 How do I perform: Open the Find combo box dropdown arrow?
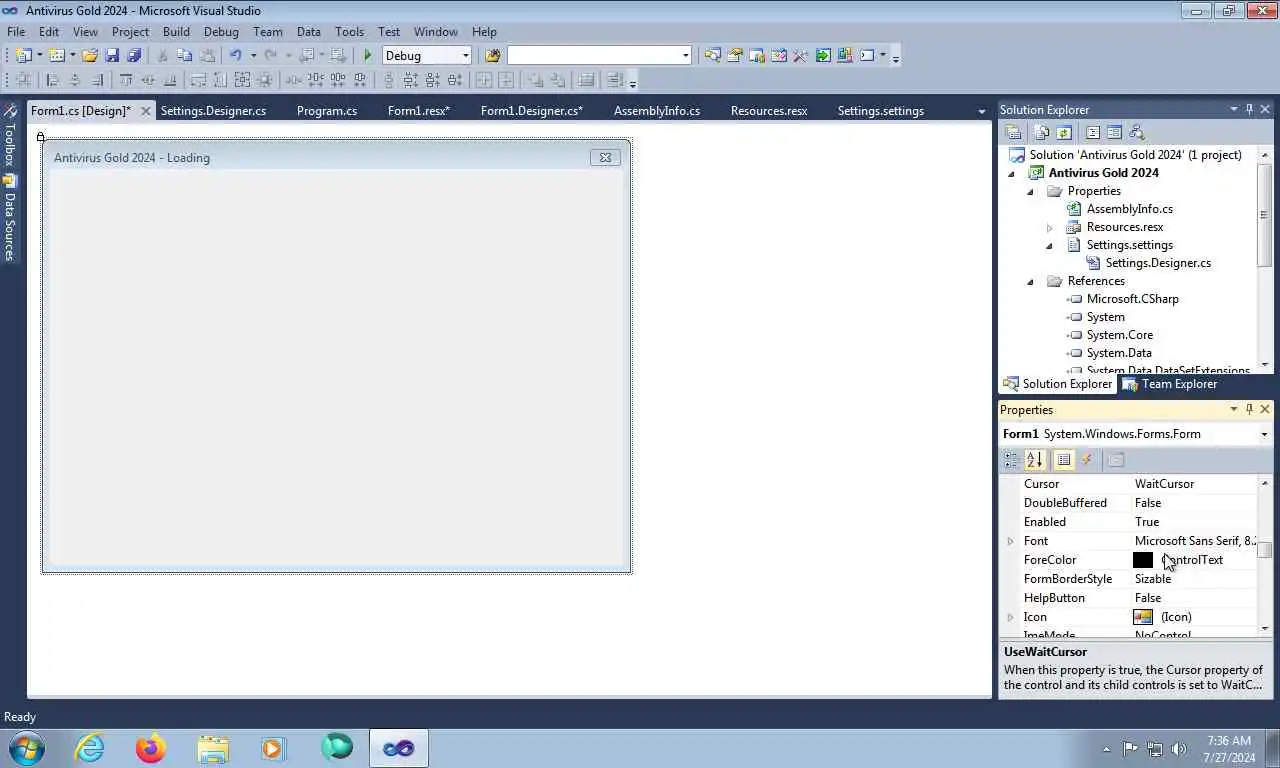(685, 56)
